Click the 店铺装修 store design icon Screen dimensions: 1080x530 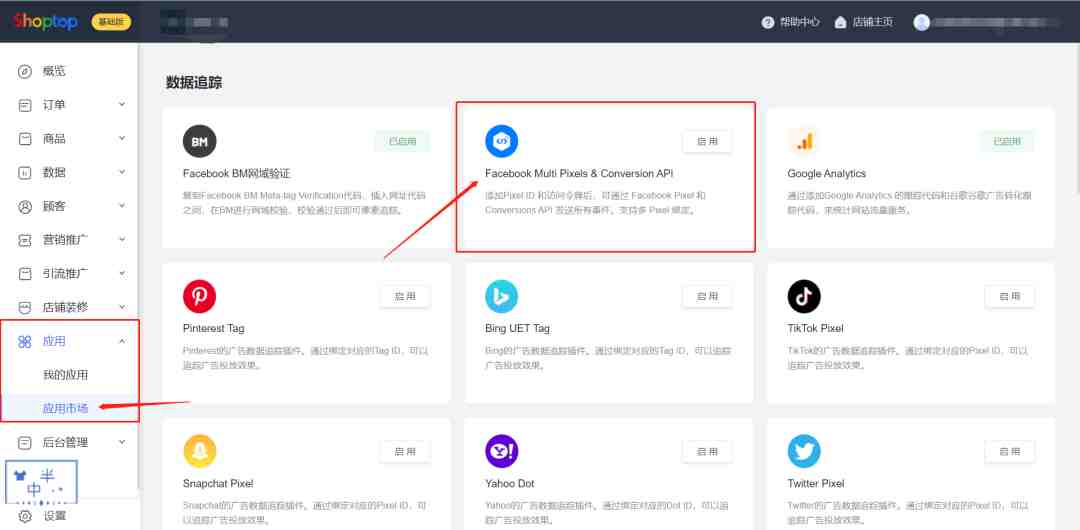tap(25, 307)
